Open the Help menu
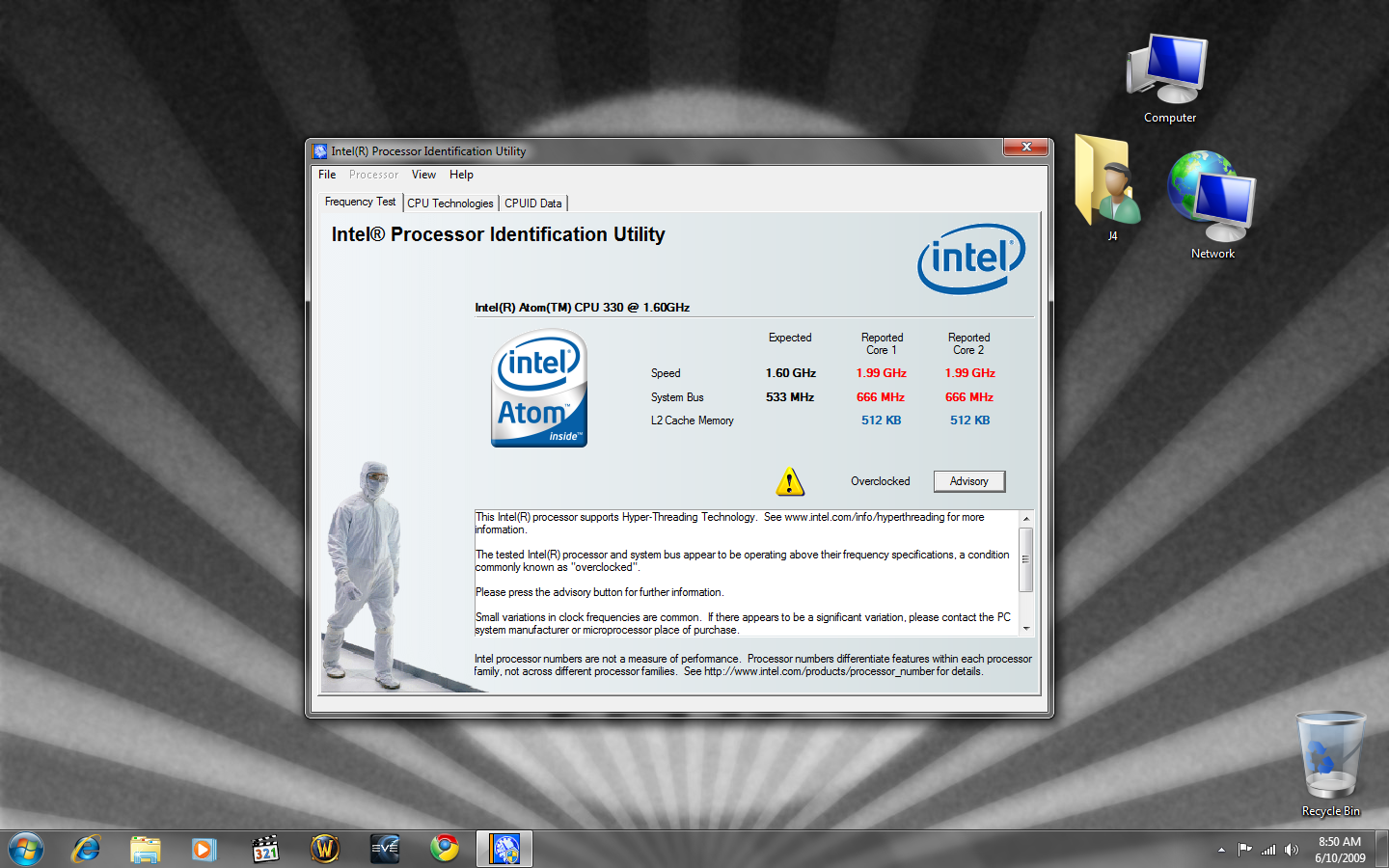Screen dimensions: 1389x868 [x=461, y=175]
